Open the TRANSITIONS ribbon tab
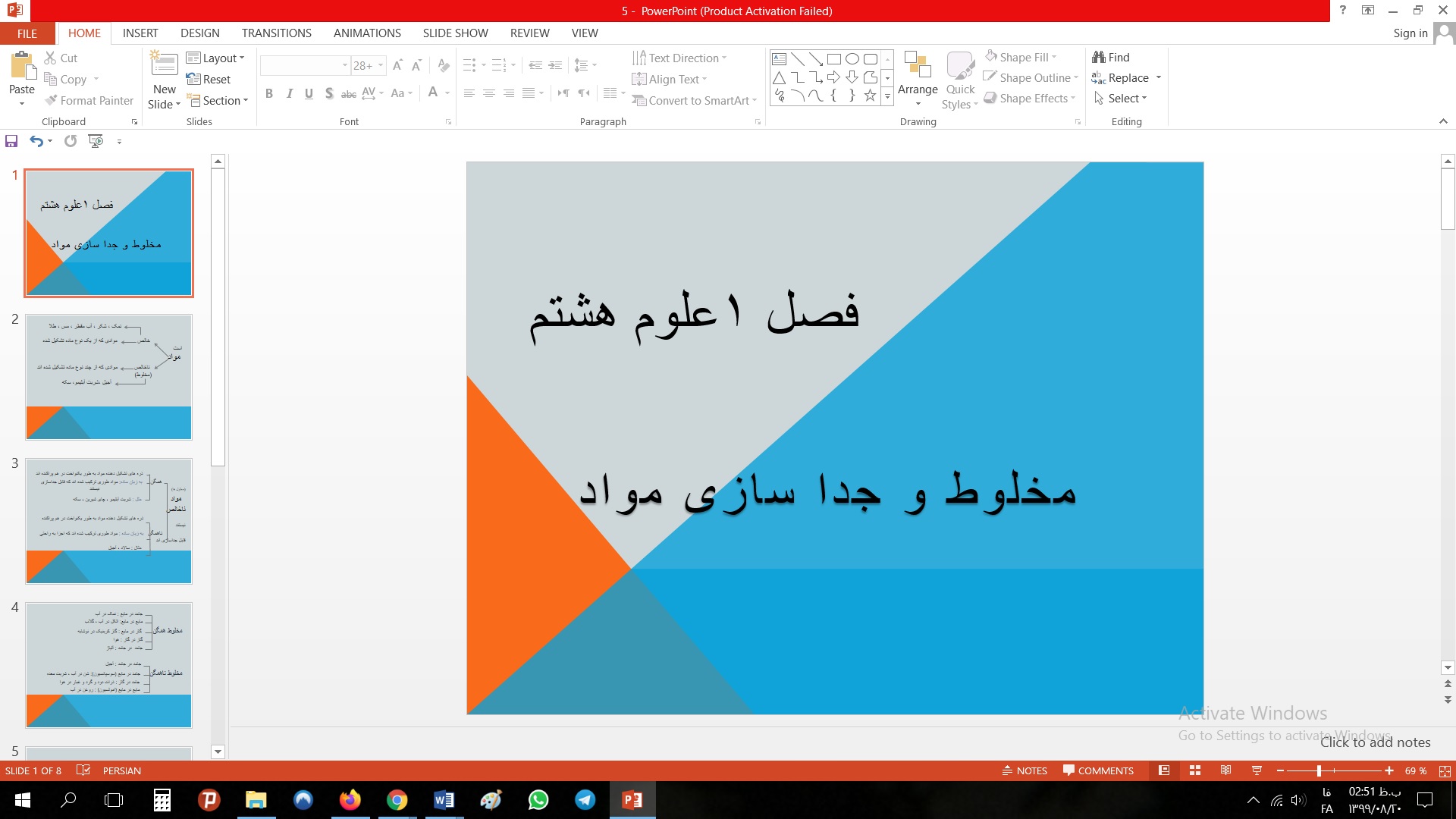 click(x=276, y=33)
